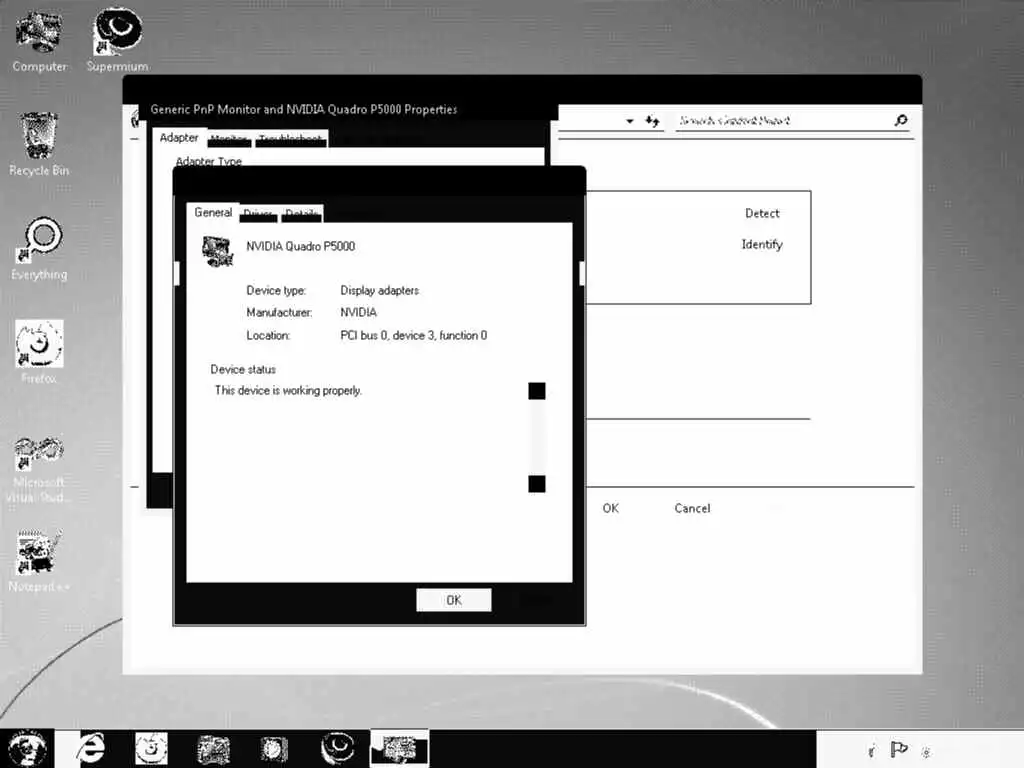
Task: Click the Device status scrollbar up arrow
Action: 537,391
